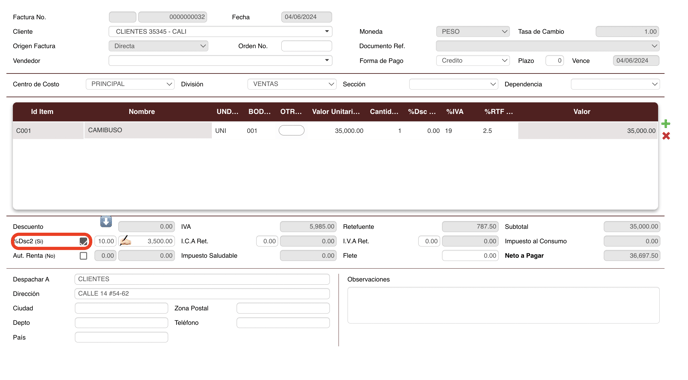
Task: Click the Aut. Renta percentage field
Action: coord(105,256)
